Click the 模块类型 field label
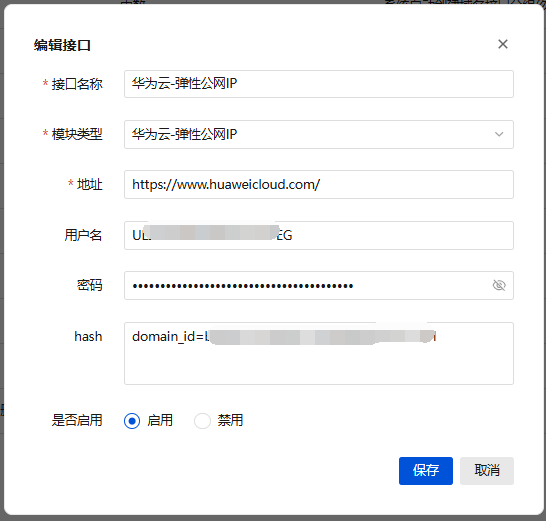 77,134
